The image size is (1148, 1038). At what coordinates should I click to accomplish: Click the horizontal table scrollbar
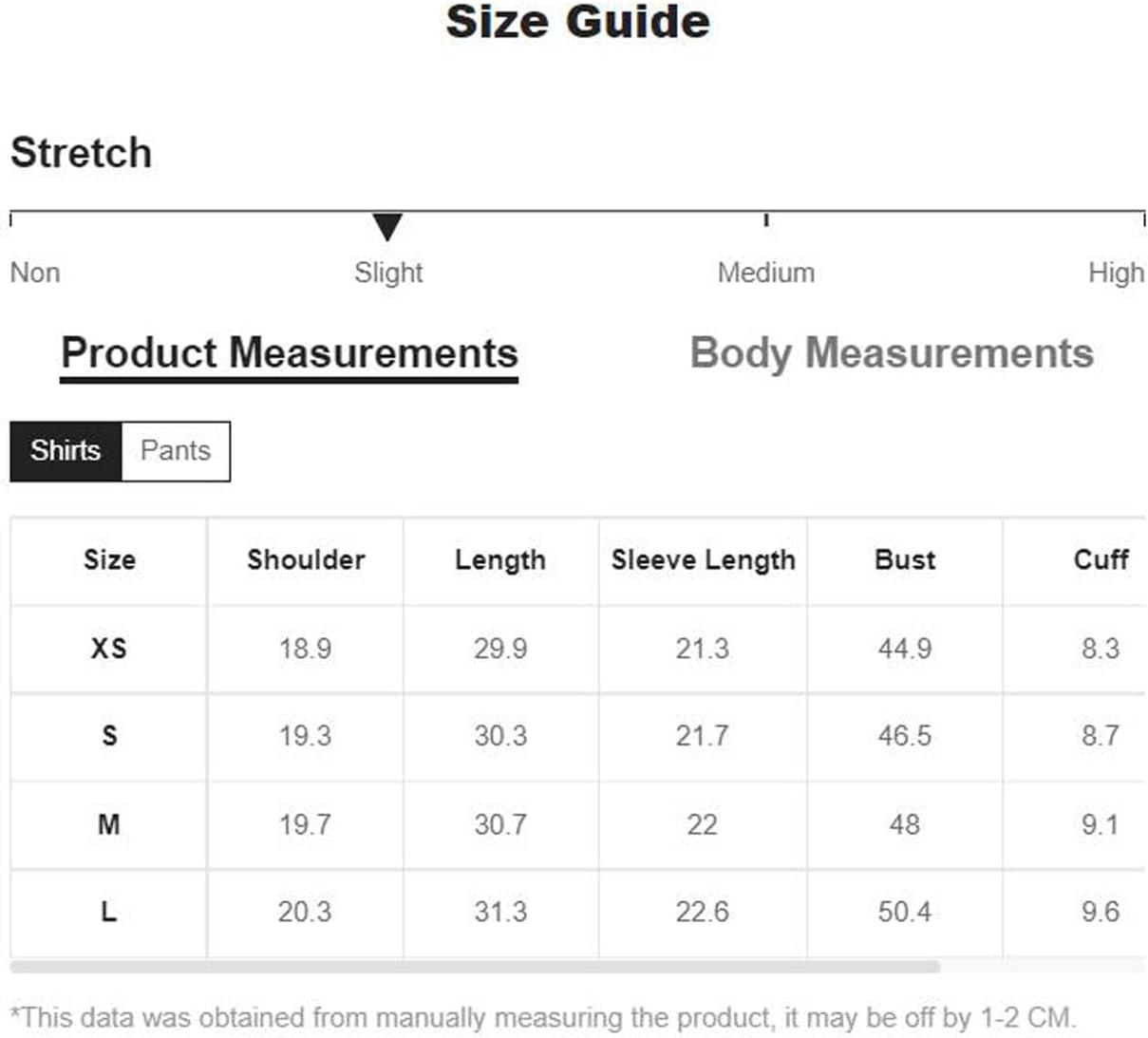(475, 967)
